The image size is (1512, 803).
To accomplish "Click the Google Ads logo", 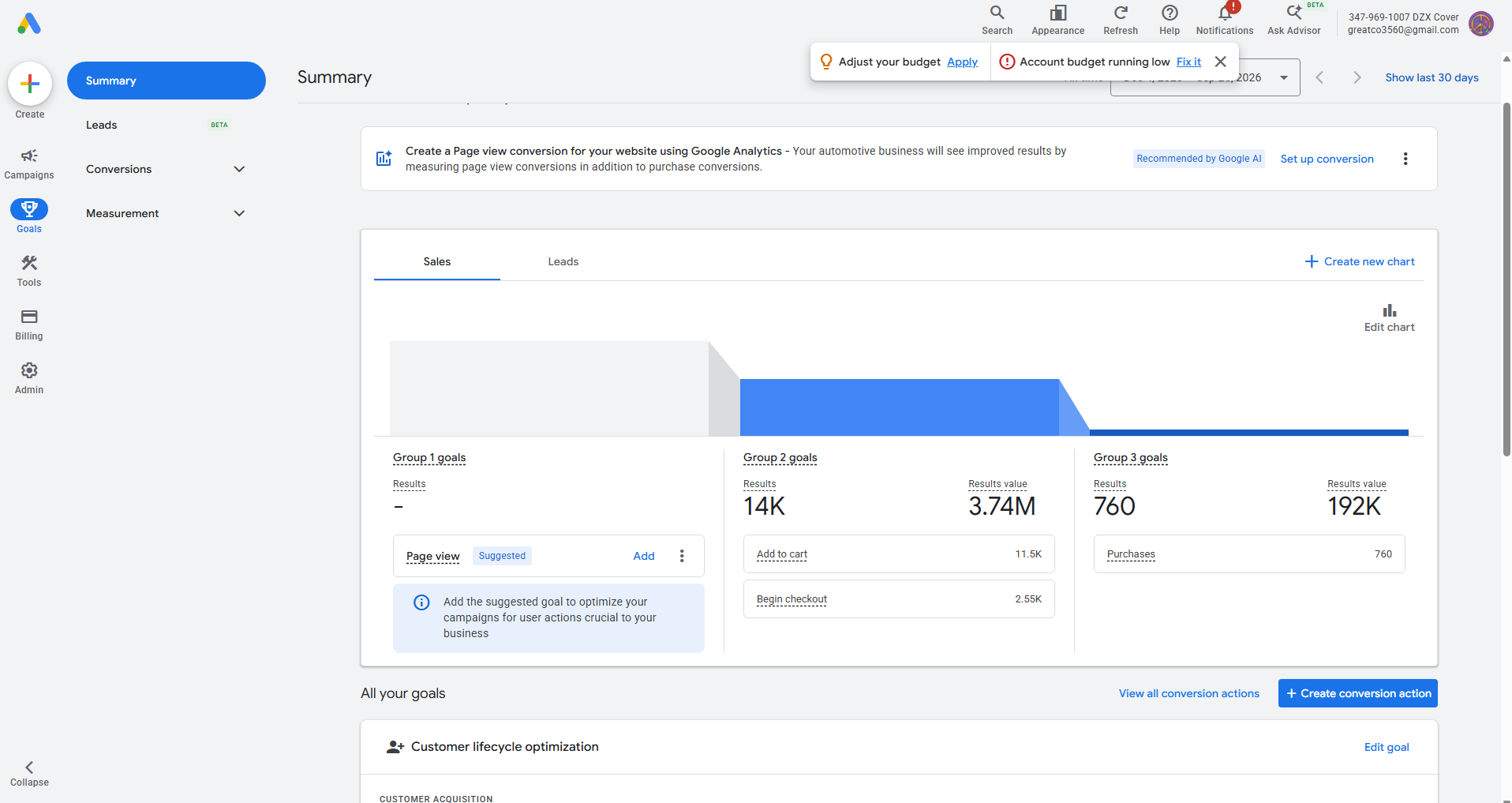I will click(29, 24).
